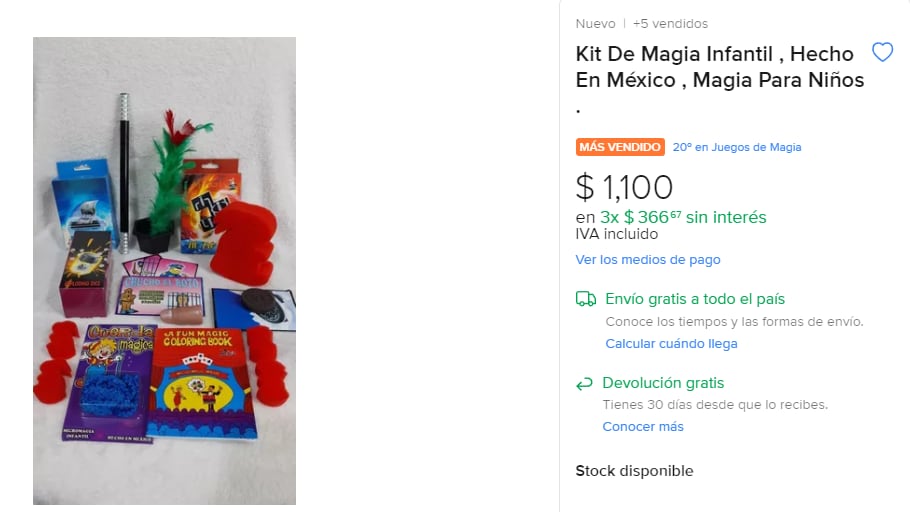Click the +5 vendidos count
Screen dimensions: 910x512
click(x=670, y=24)
